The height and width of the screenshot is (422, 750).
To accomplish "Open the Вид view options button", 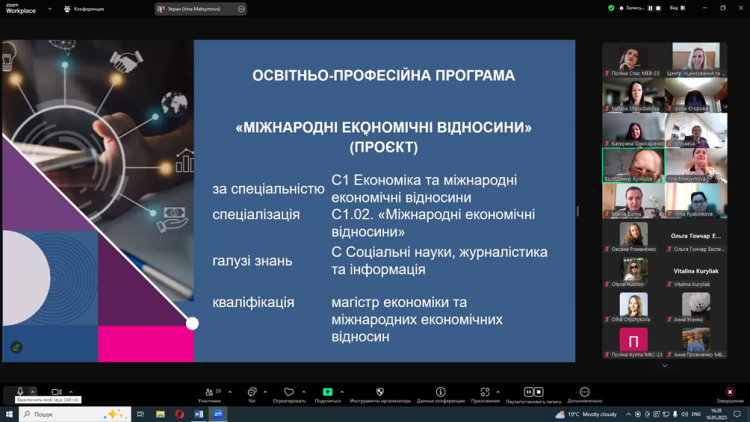I will [x=676, y=8].
